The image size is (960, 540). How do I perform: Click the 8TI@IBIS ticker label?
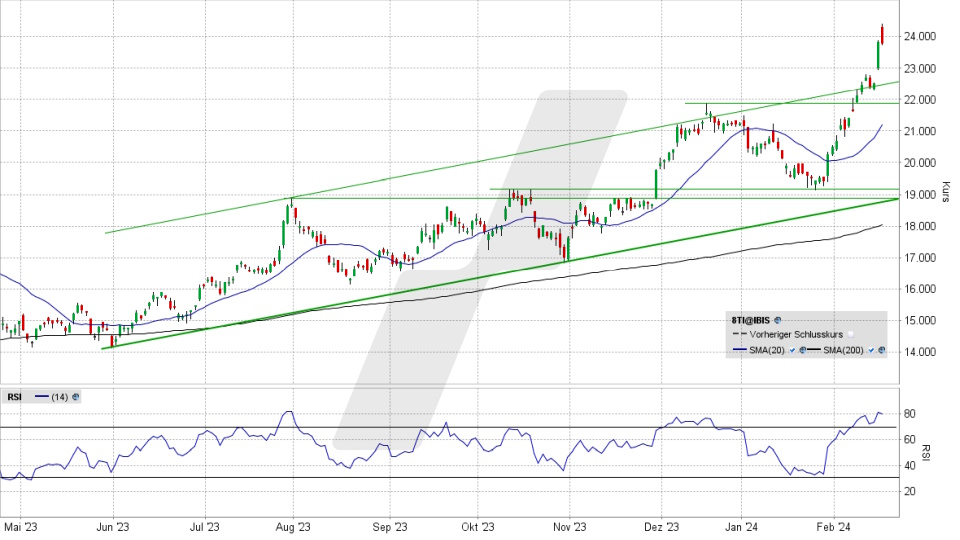tap(751, 320)
